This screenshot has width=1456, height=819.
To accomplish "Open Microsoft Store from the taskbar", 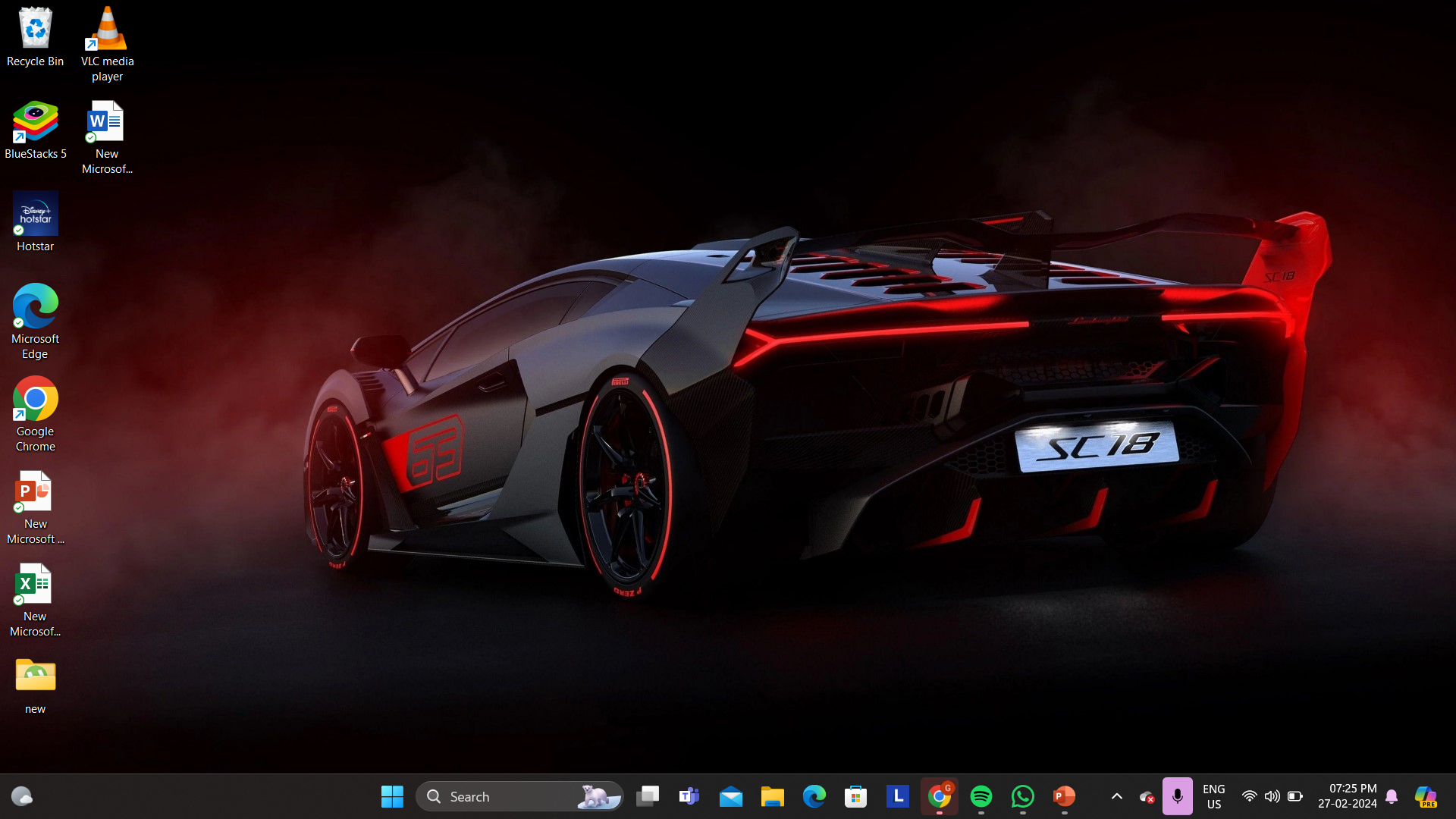I will [855, 796].
